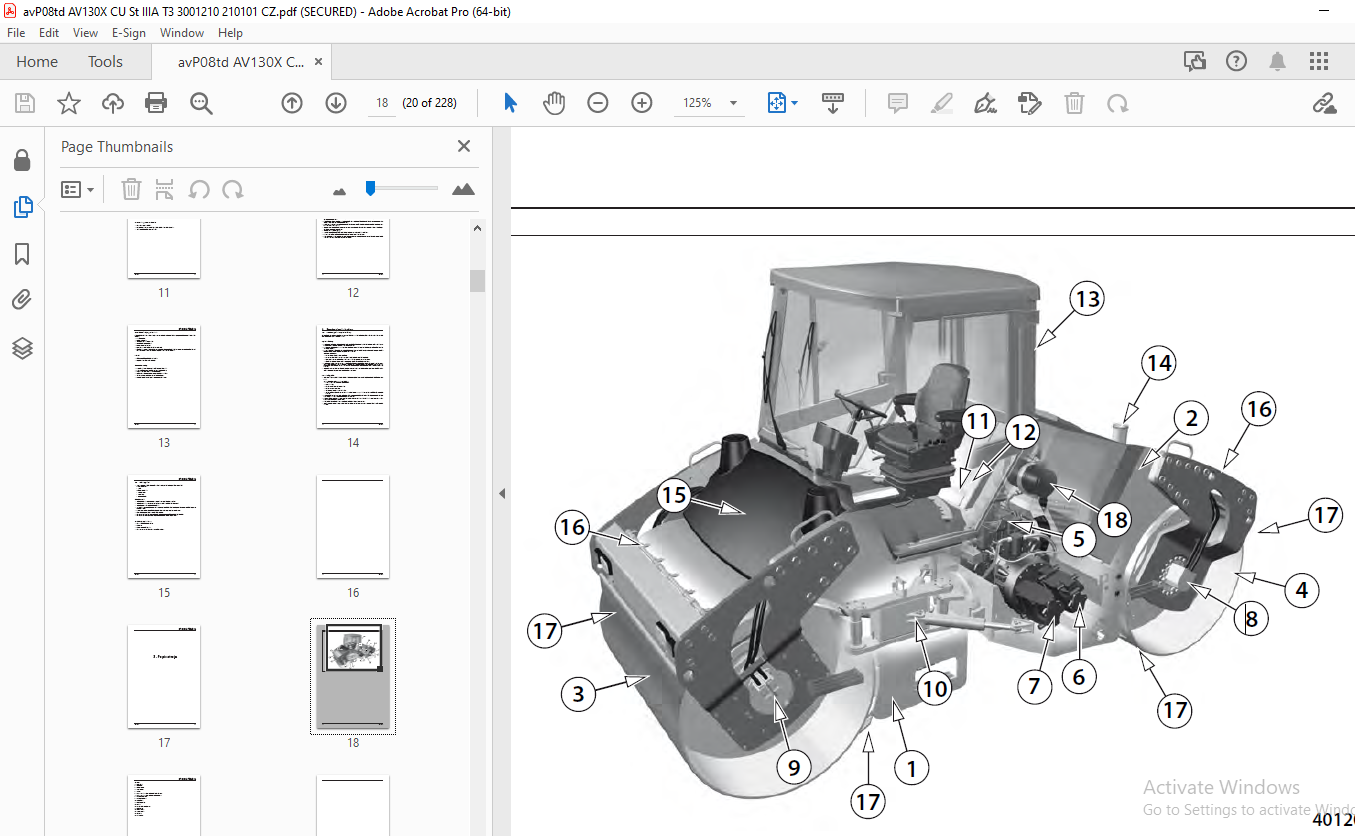Select page 12 thumbnail
Viewport: 1355px width, 836px height.
(x=353, y=248)
